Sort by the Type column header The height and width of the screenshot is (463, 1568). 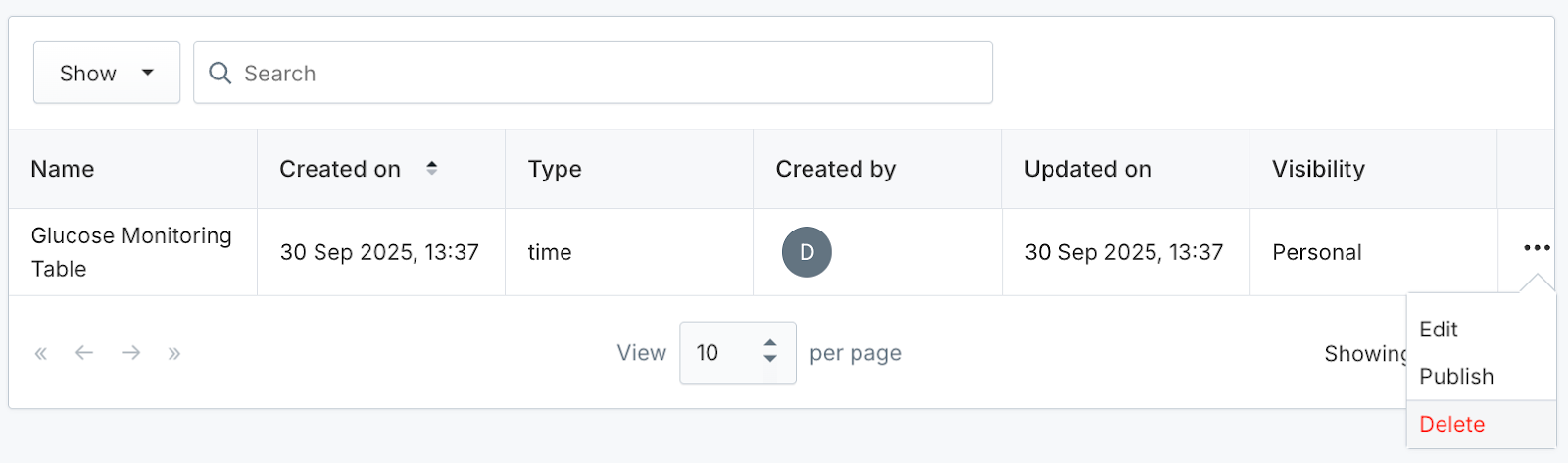pos(555,169)
